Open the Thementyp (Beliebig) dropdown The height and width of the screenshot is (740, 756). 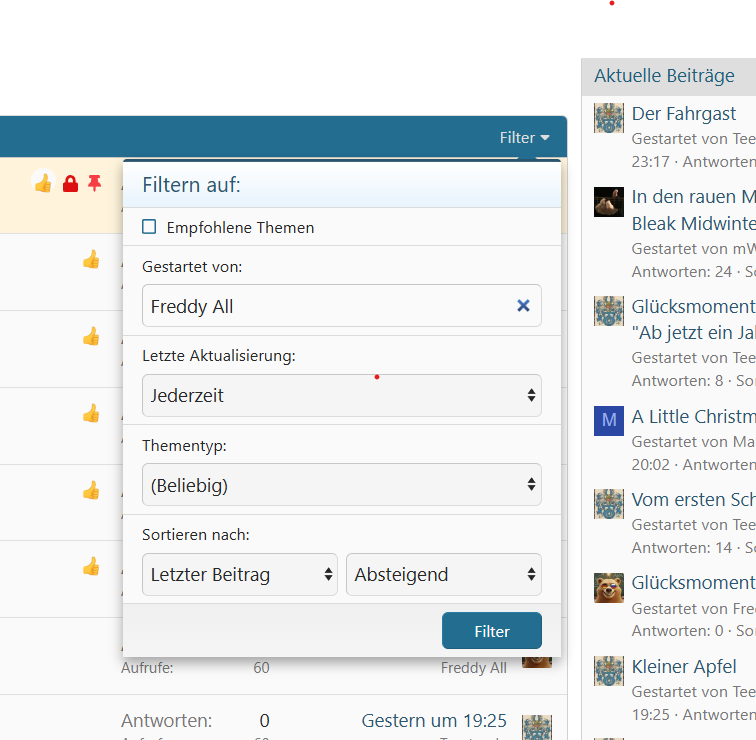coord(341,484)
